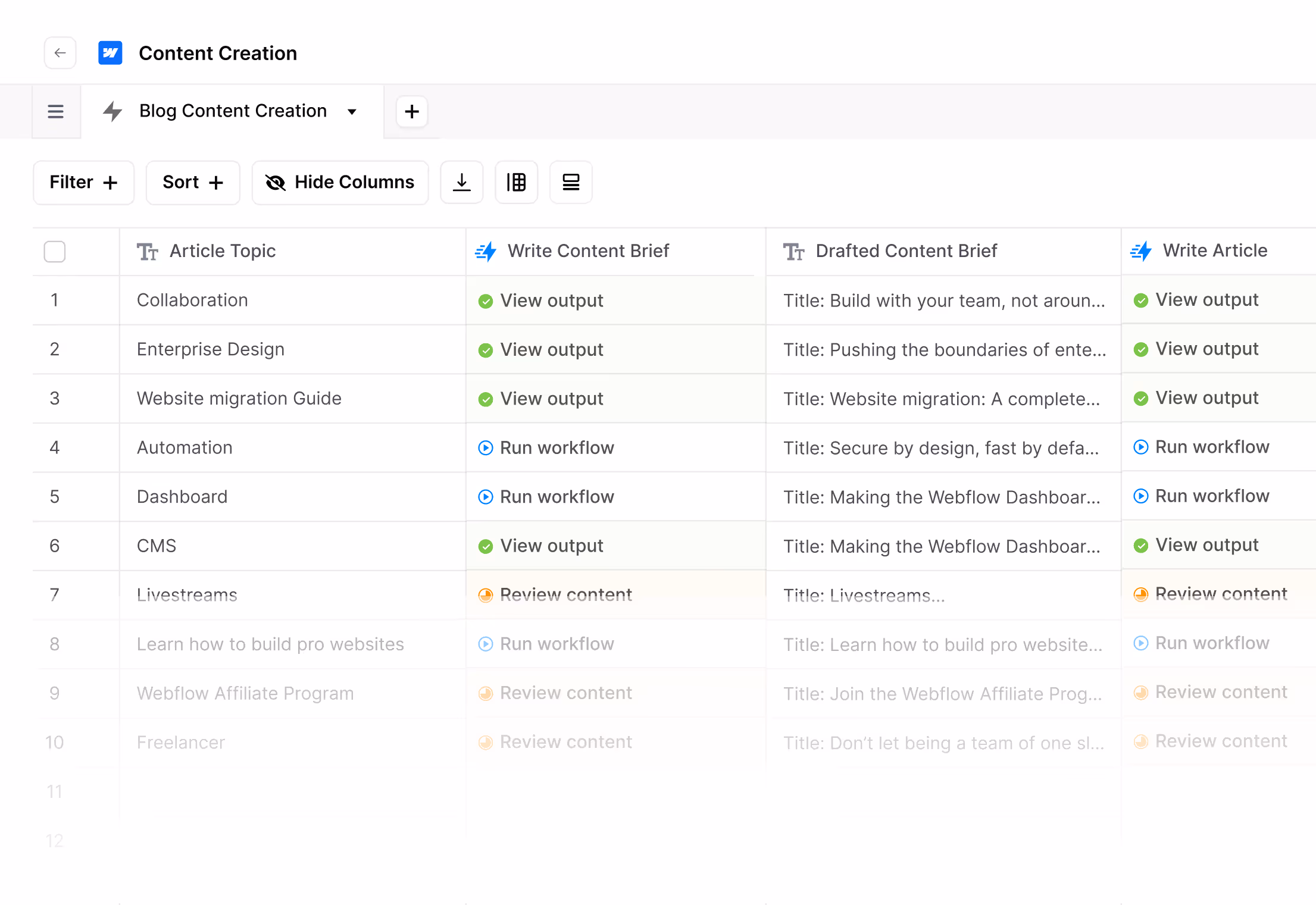
Task: Click the Webflow logo icon
Action: coord(110,53)
